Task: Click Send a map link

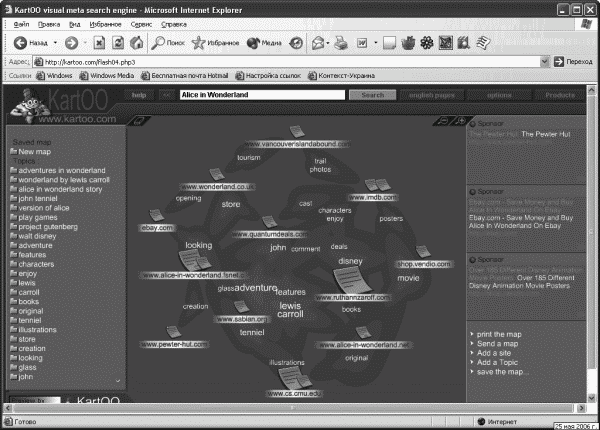Action: 497,344
